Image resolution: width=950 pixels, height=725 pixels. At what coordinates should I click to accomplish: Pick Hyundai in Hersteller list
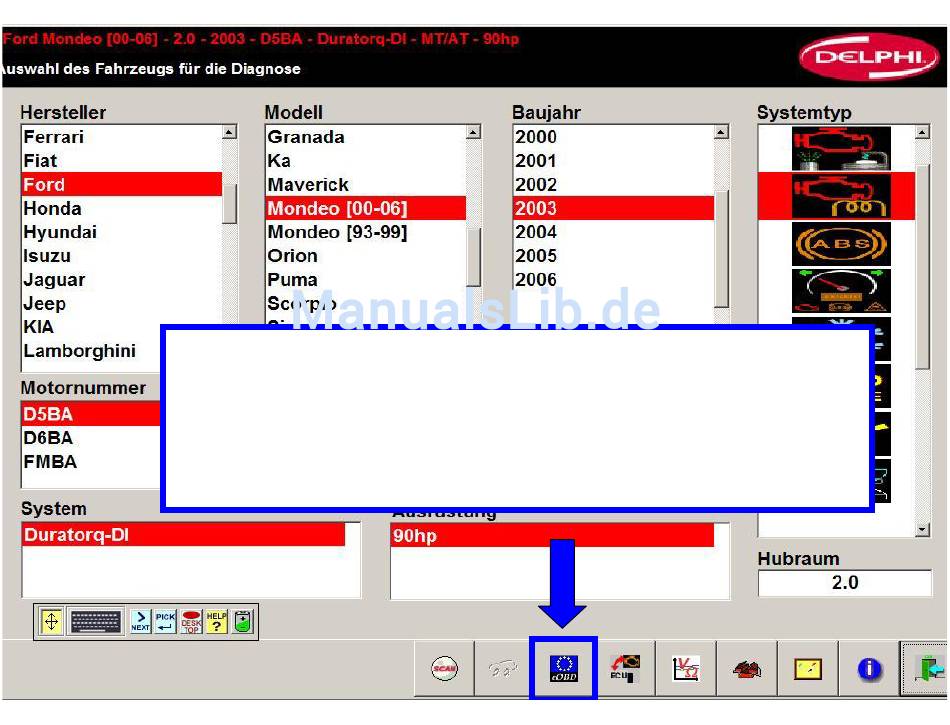point(122,232)
